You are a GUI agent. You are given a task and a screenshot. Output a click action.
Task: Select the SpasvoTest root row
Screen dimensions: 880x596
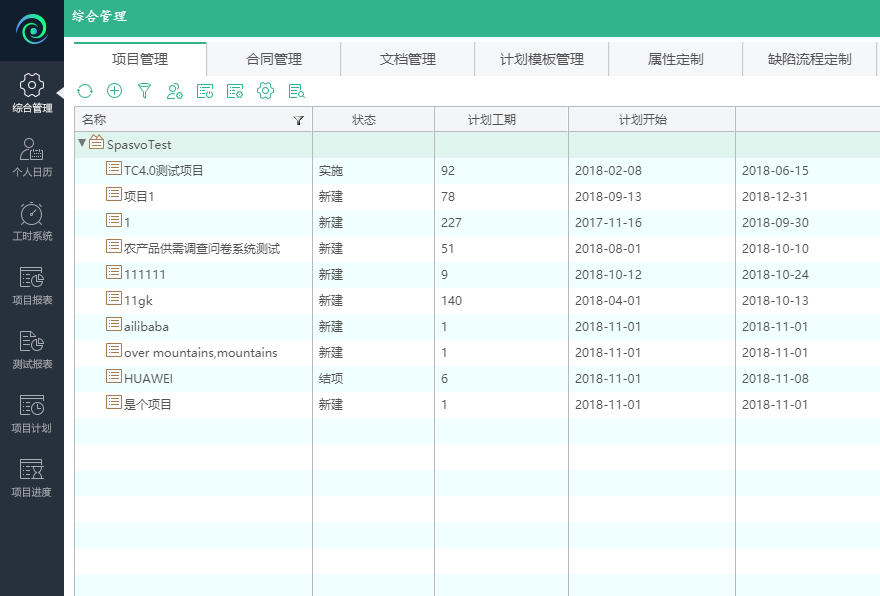click(x=477, y=145)
